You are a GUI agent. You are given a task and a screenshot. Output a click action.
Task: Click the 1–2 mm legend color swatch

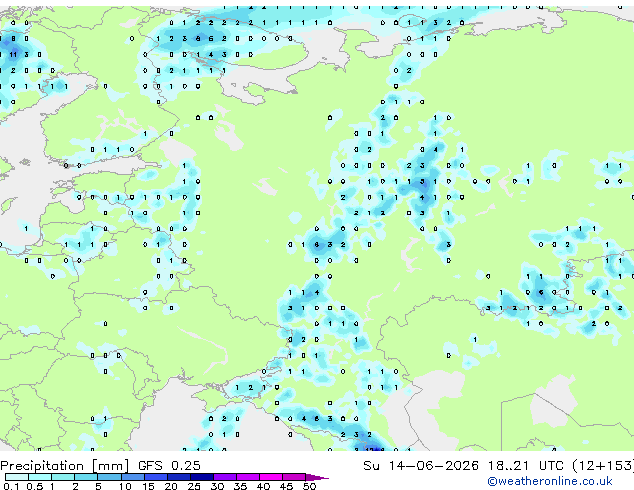coord(63,477)
